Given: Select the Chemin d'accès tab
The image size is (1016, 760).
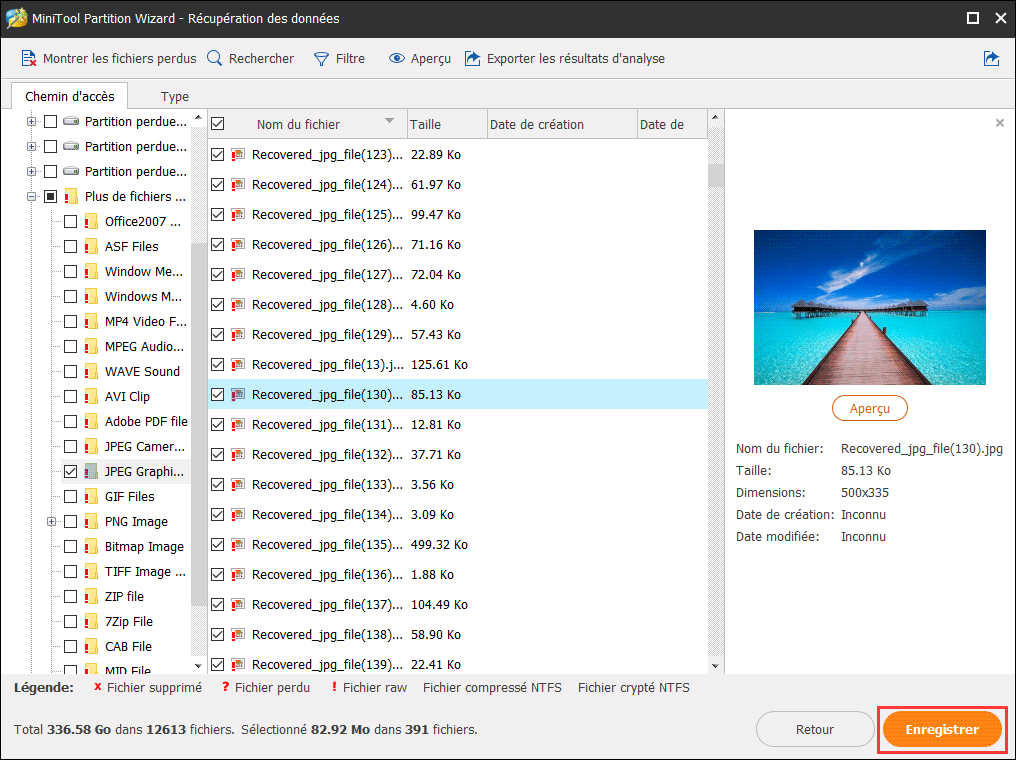Looking at the screenshot, I should pyautogui.click(x=70, y=97).
